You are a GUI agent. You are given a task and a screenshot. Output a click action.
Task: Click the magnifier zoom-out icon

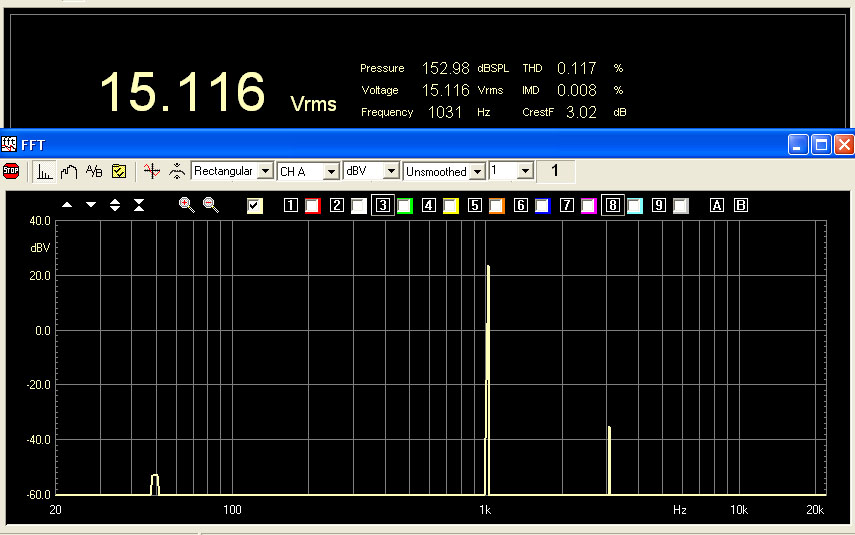point(211,205)
